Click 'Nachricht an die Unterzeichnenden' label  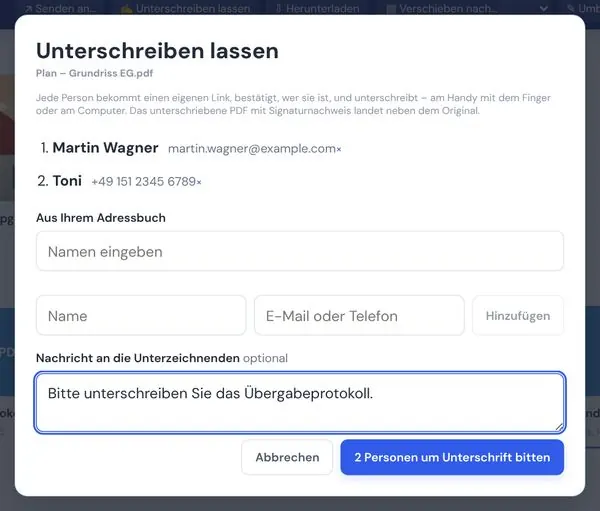click(138, 358)
